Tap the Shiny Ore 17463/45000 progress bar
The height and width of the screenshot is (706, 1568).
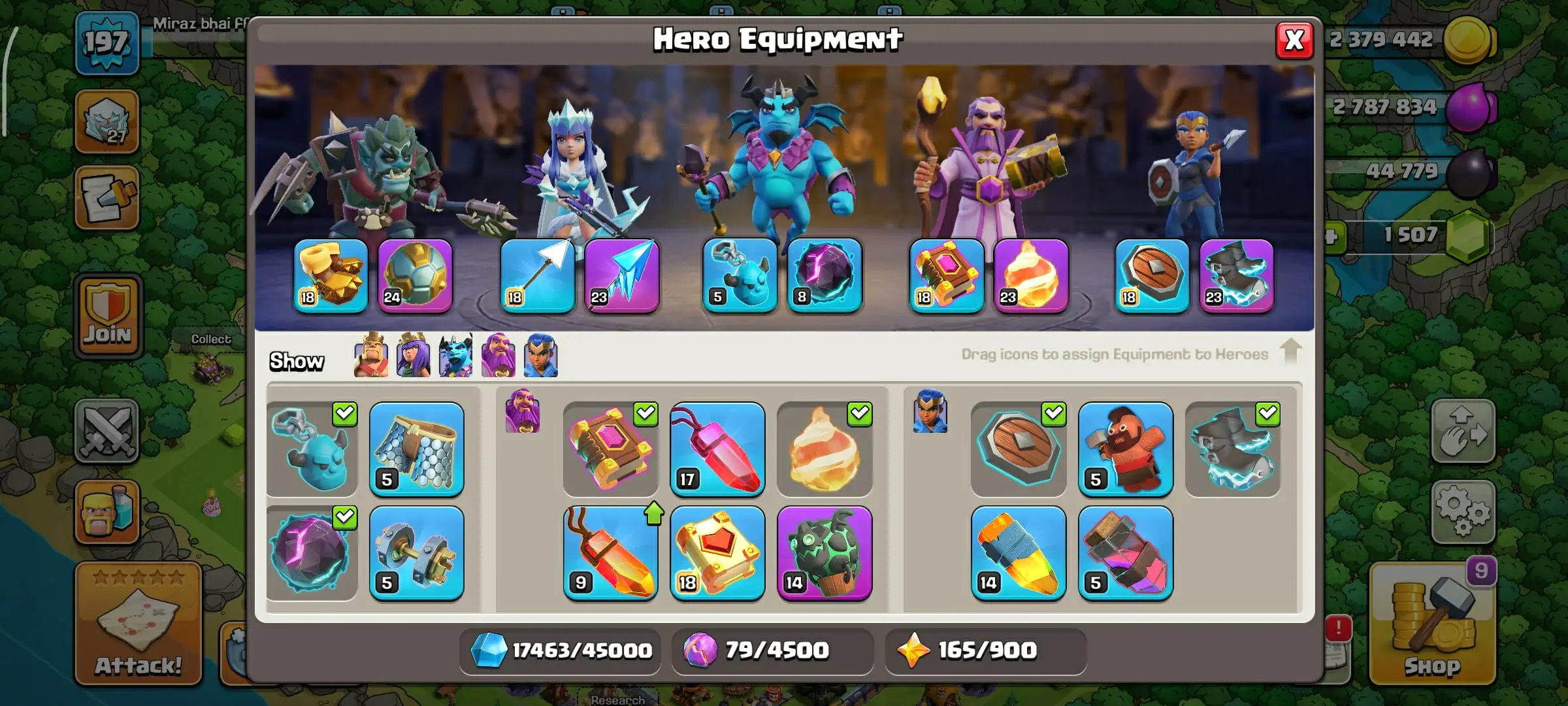pyautogui.click(x=560, y=650)
